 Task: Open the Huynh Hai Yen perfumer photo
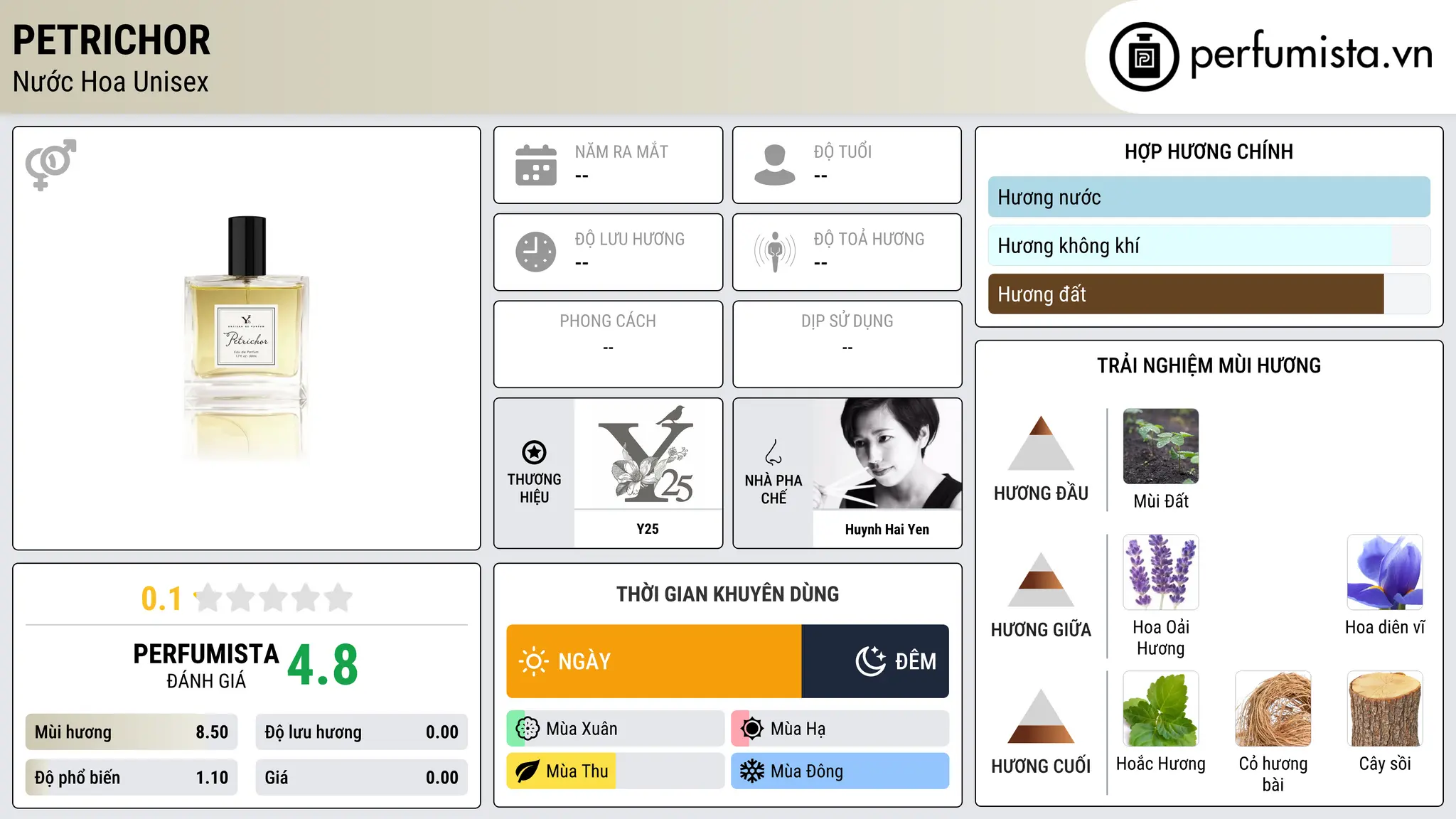tap(887, 454)
